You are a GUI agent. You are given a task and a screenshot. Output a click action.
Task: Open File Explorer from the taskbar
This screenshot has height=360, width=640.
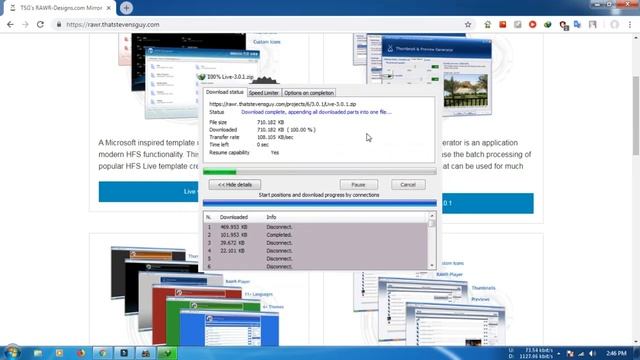(38, 353)
